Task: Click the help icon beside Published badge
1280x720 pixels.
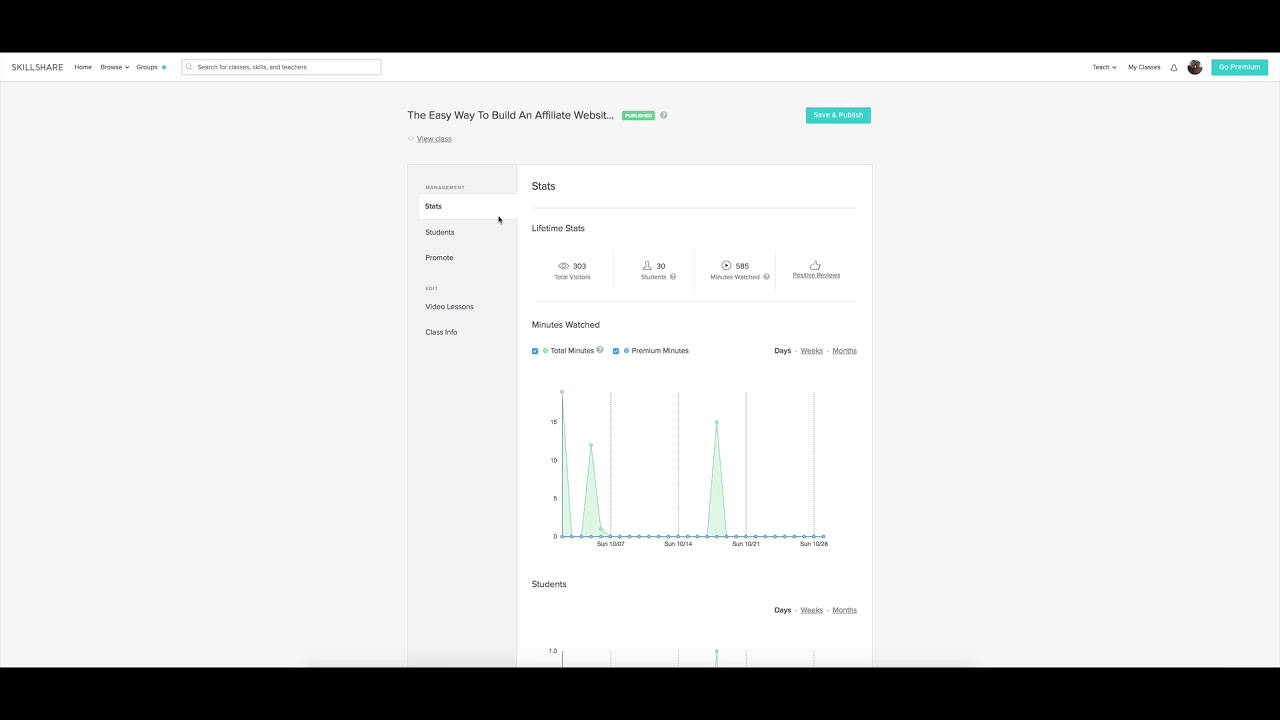Action: pos(663,115)
